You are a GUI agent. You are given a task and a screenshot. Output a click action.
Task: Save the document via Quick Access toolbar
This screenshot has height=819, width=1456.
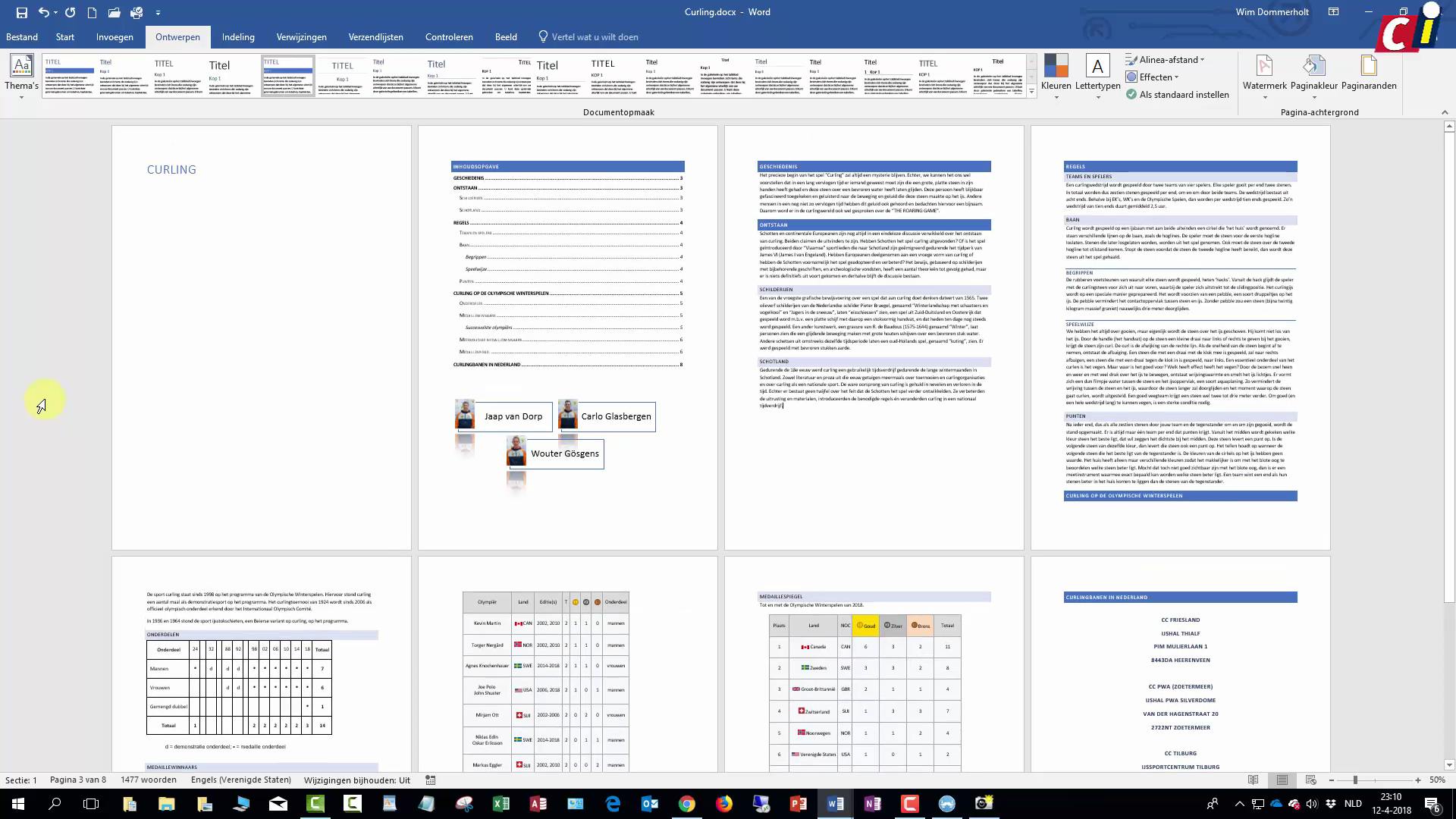(x=22, y=12)
